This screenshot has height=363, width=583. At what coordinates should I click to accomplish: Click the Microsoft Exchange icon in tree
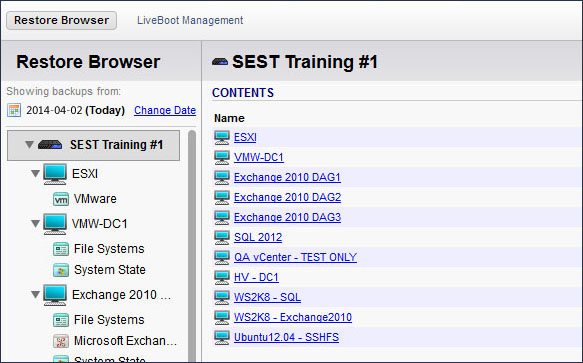tap(61, 341)
